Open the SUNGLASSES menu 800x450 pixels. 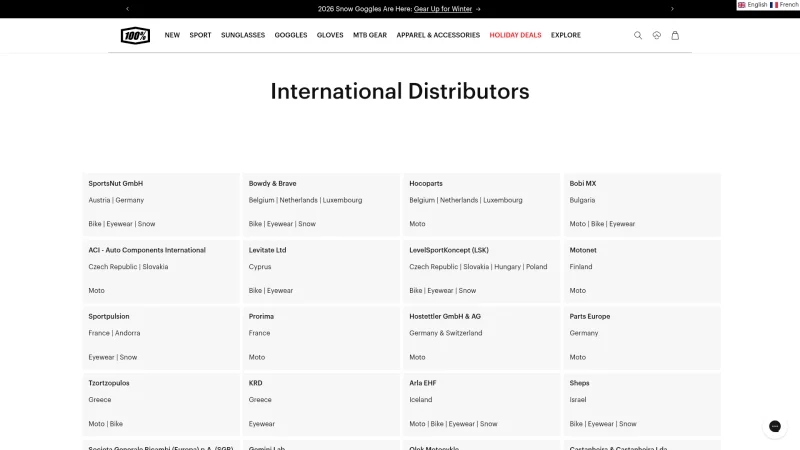coord(243,35)
